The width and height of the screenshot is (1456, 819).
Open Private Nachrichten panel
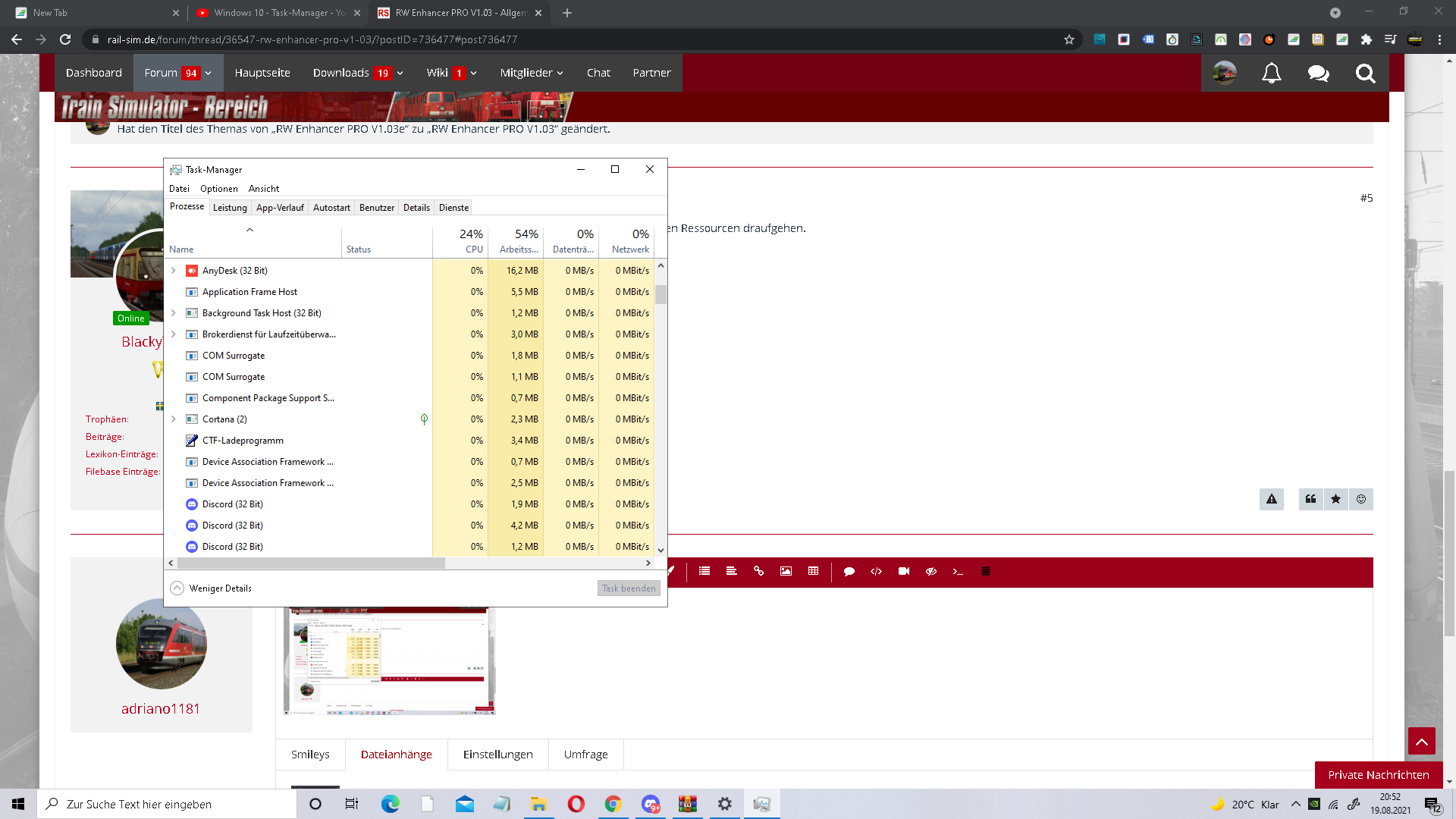coord(1379,775)
